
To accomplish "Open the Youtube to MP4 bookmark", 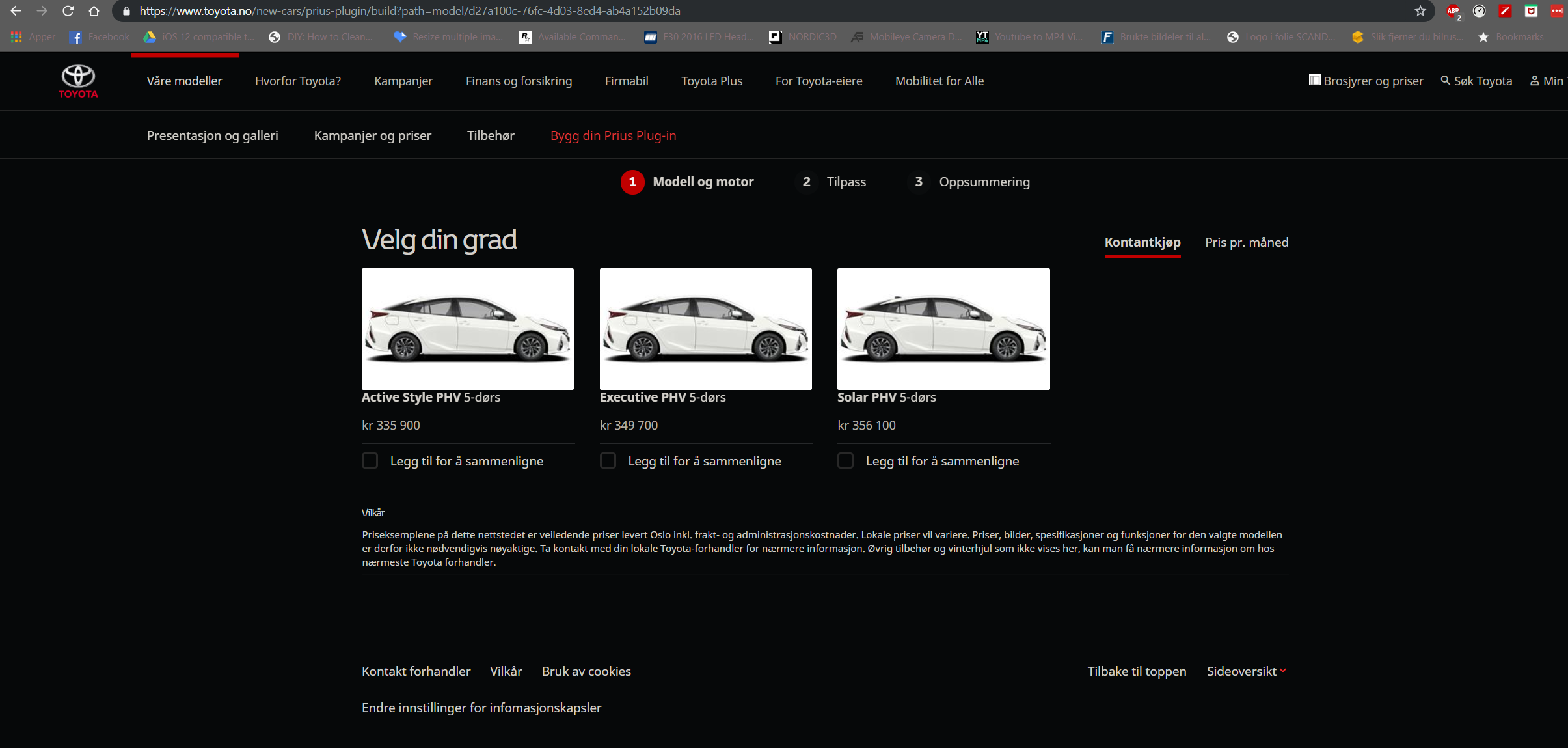I will click(1029, 37).
